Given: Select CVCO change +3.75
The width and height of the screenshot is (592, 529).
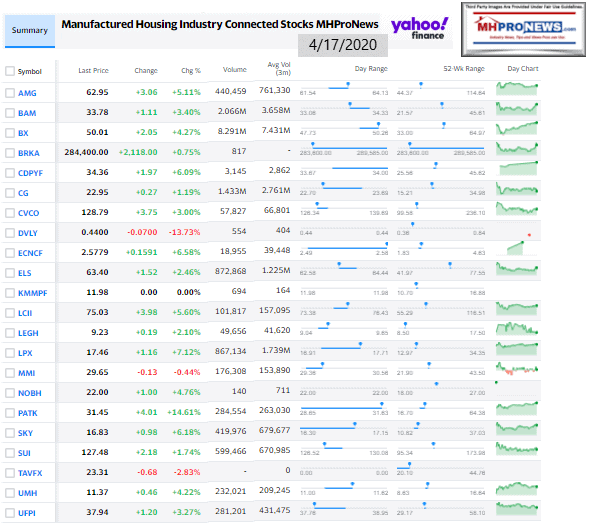Looking at the screenshot, I should coord(146,212).
